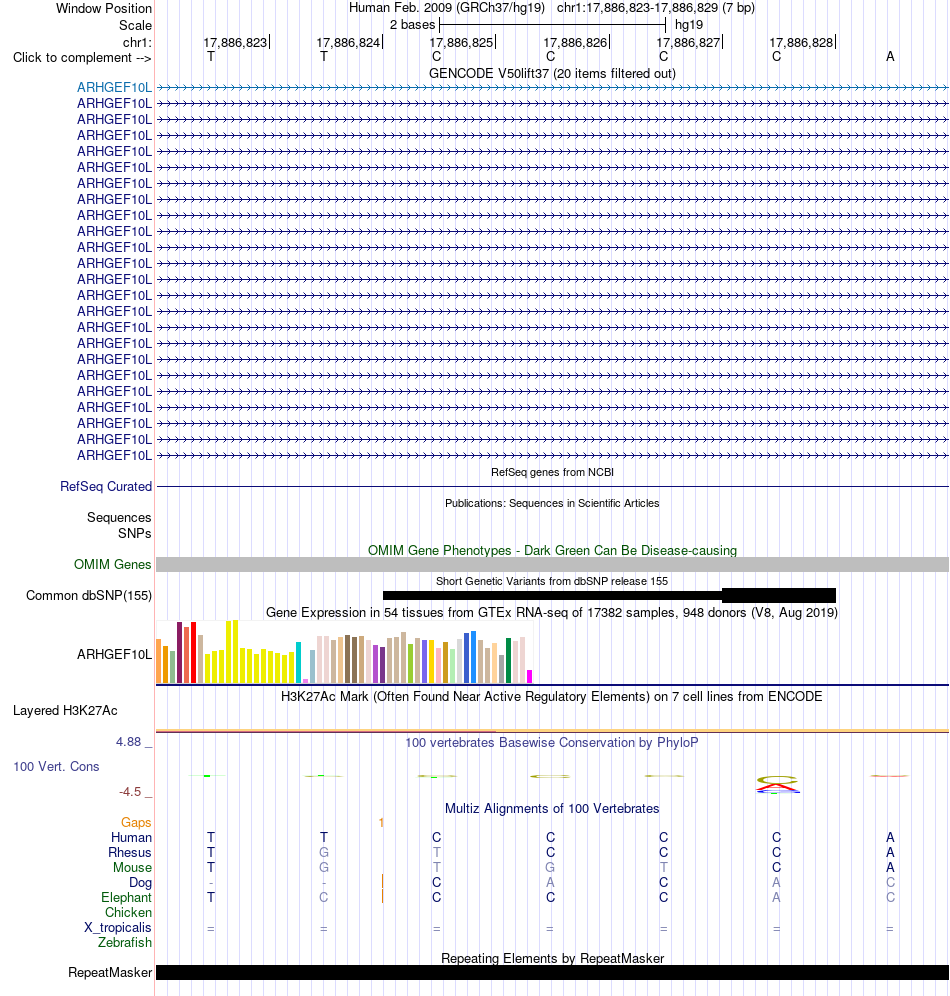Click the Window Position label
Screen dimensions: 950x996
click(104, 9)
